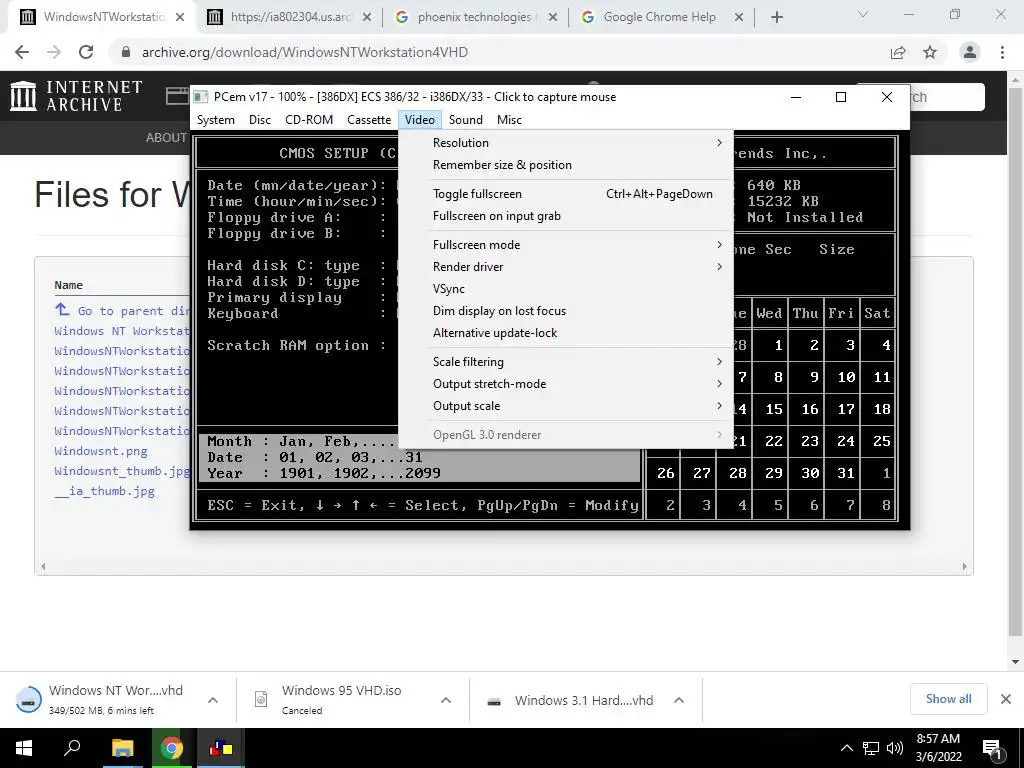Open the PCem Cassette menu

coord(369,120)
